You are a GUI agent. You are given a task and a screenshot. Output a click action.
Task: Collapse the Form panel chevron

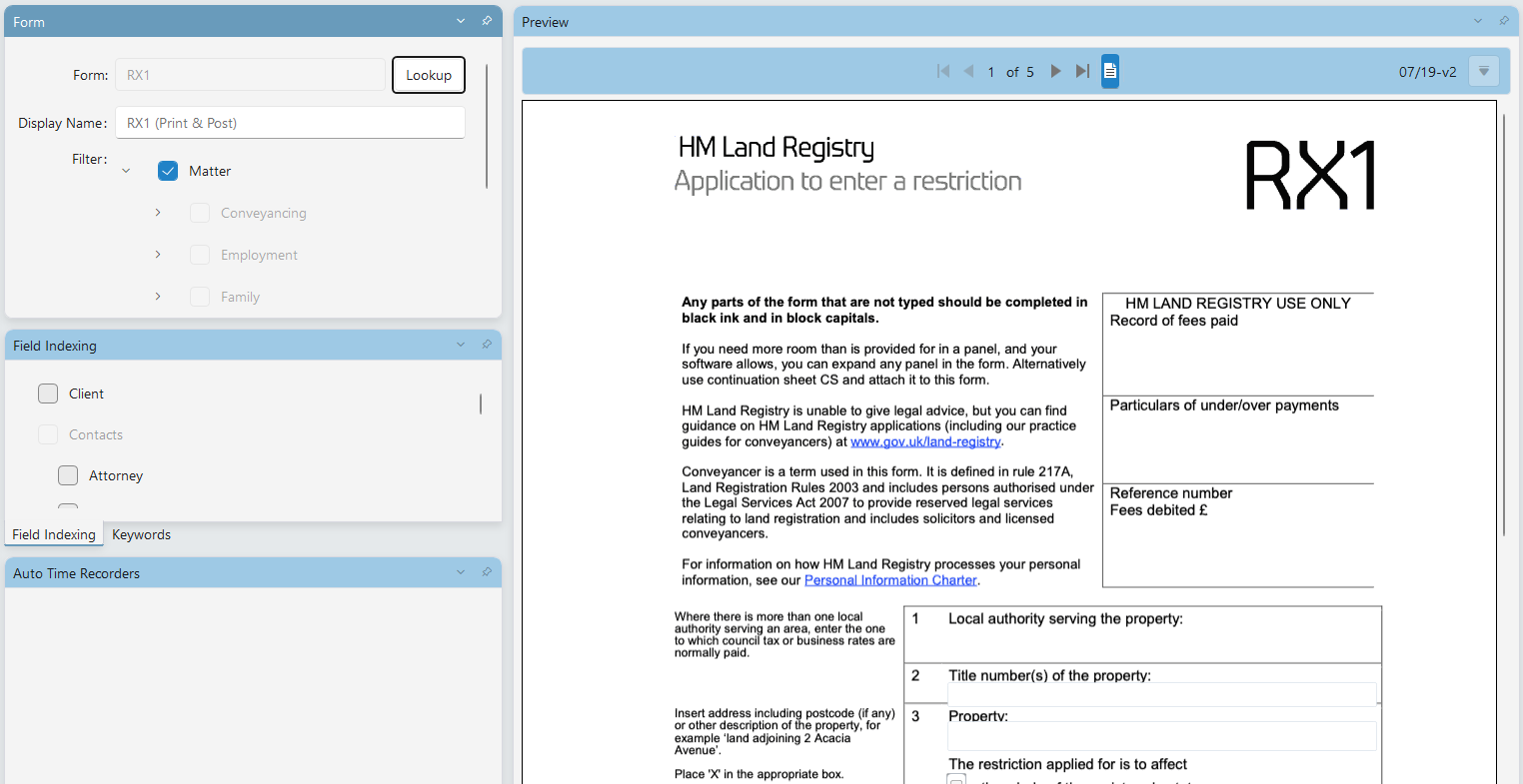pos(461,21)
